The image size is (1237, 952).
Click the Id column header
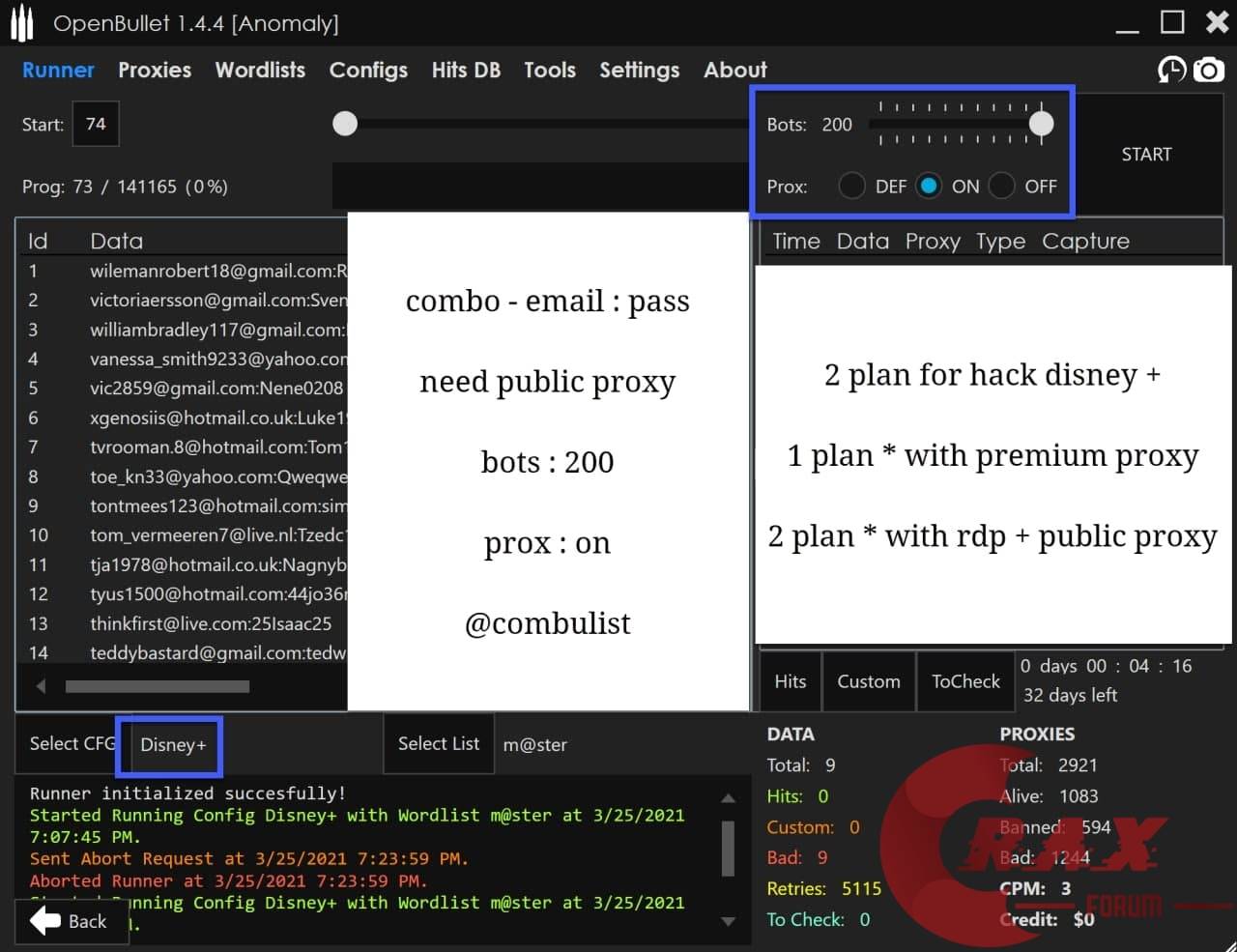pos(38,241)
